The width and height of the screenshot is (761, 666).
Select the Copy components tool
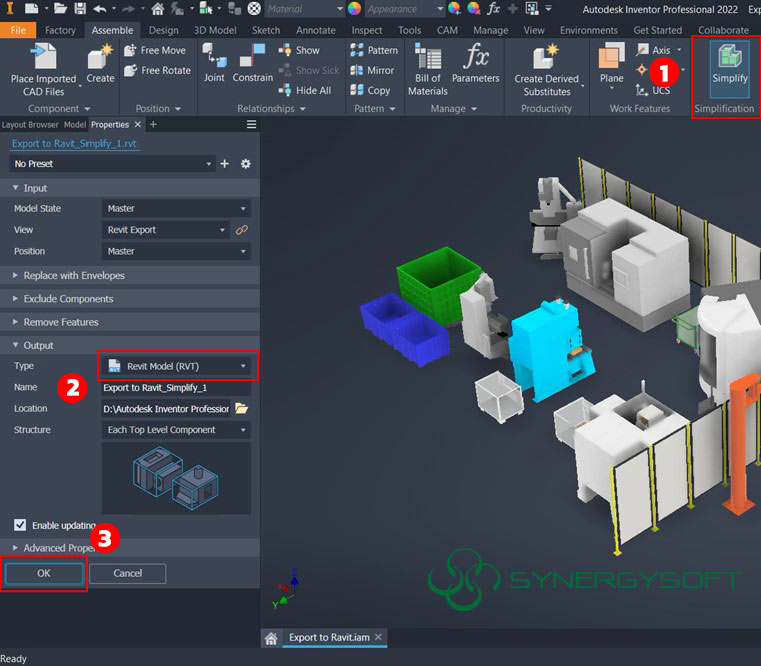370,90
